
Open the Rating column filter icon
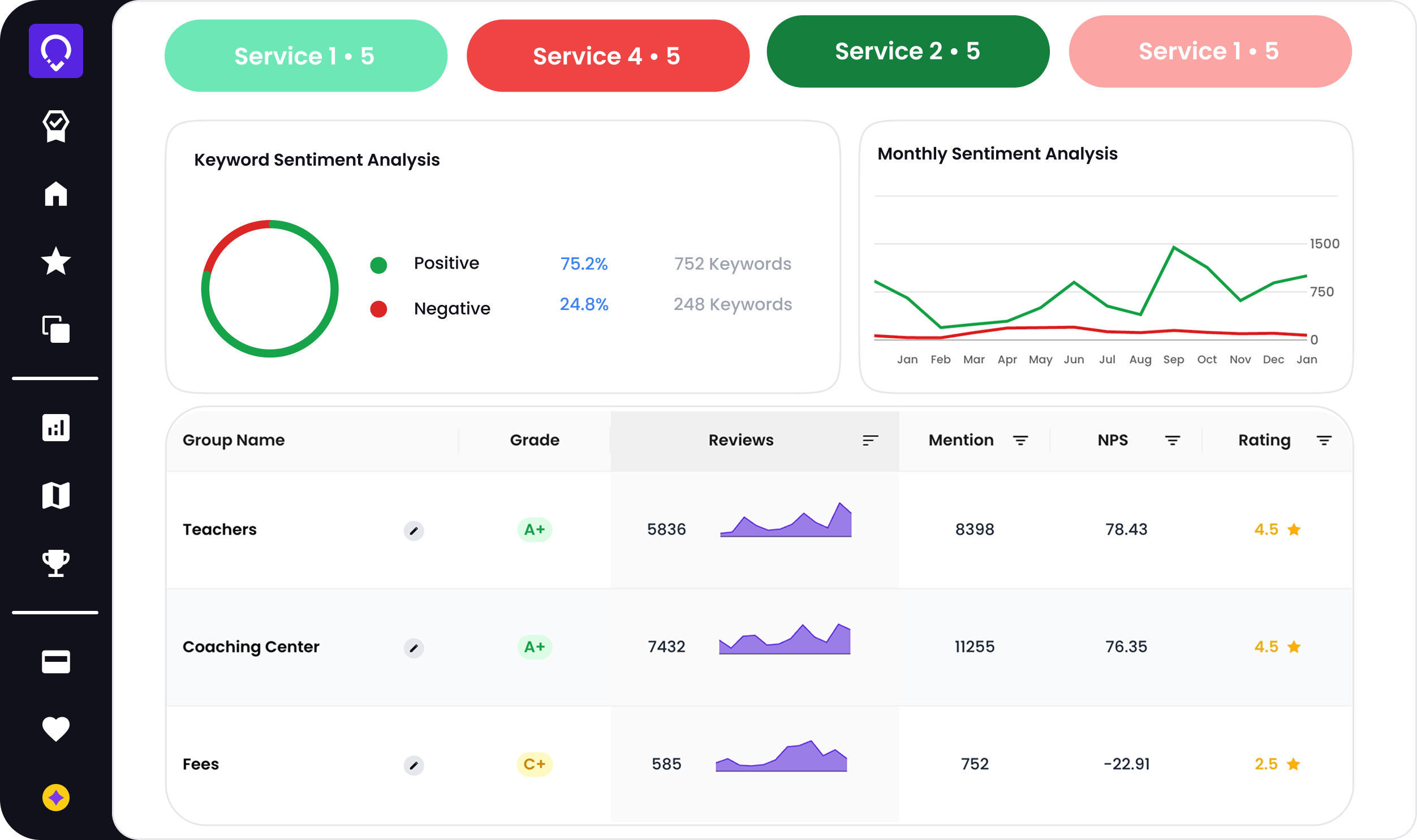[1324, 441]
